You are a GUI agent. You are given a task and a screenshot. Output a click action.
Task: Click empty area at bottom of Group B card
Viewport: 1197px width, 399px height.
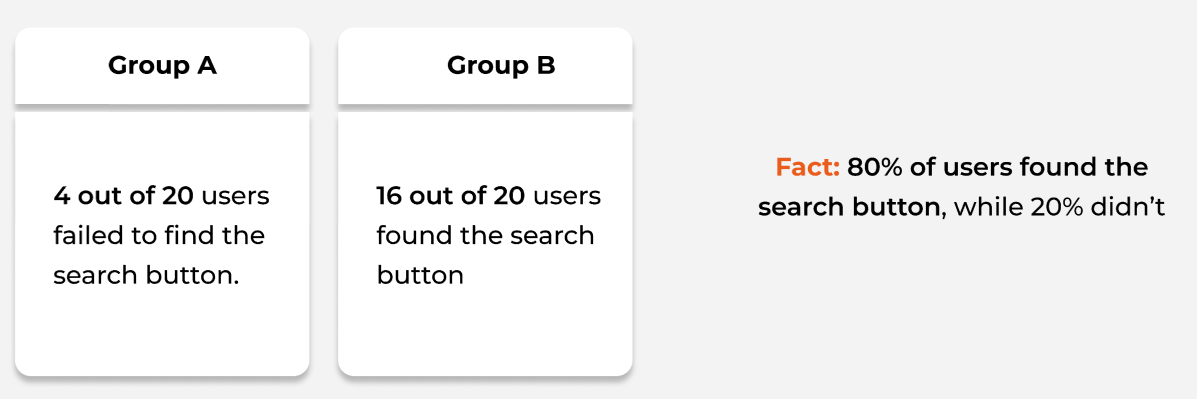[x=485, y=336]
